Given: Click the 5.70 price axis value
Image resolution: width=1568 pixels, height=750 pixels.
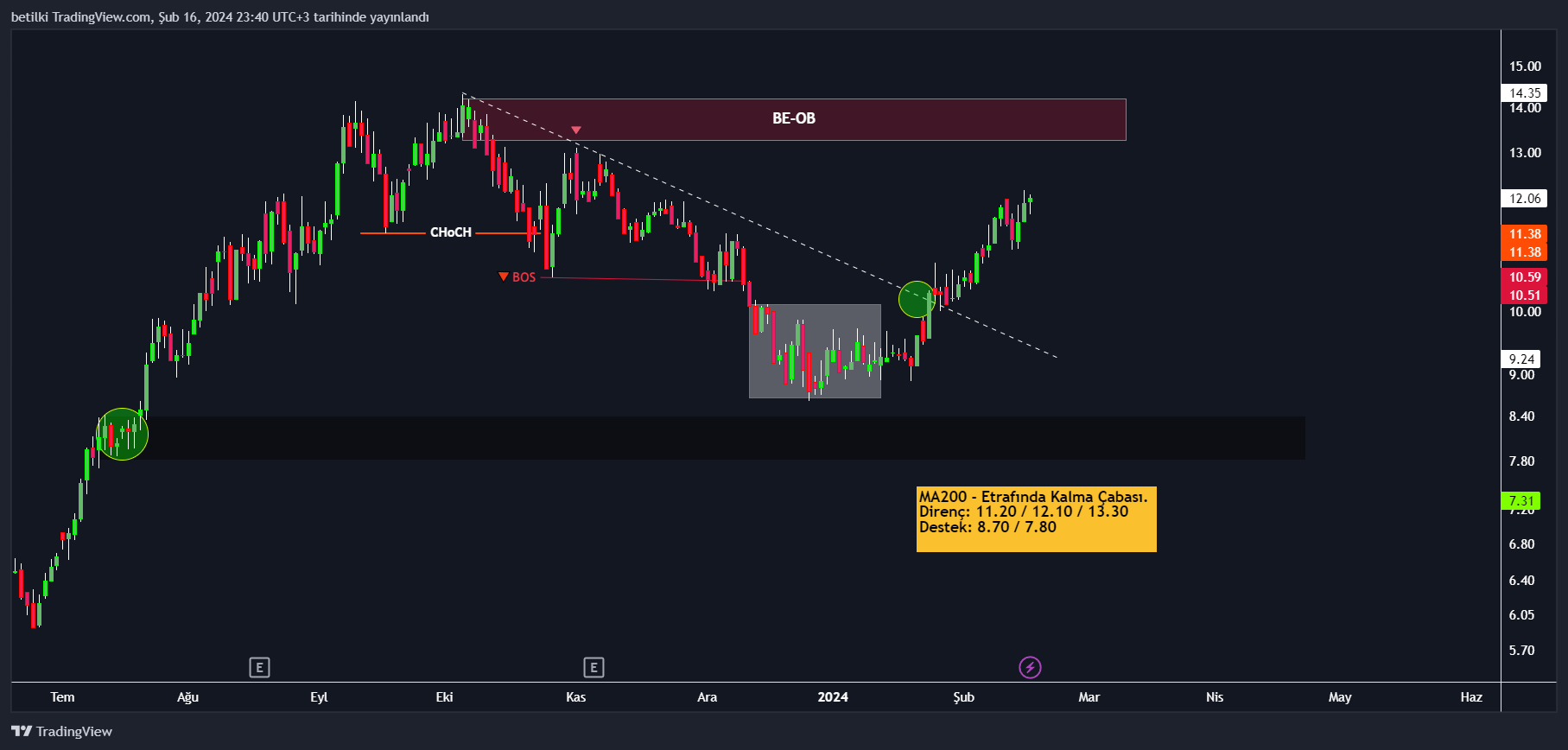Looking at the screenshot, I should click(x=1521, y=650).
